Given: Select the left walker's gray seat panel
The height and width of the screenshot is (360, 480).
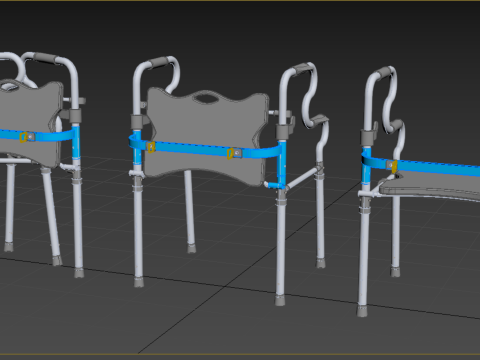Looking at the screenshot, I should pyautogui.click(x=30, y=123).
